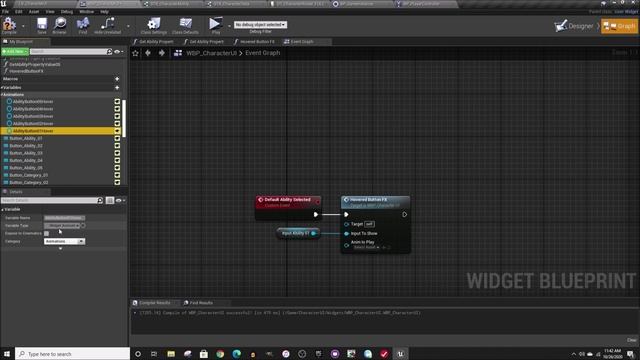Open Asset menu

pyautogui.click(x=34, y=12)
